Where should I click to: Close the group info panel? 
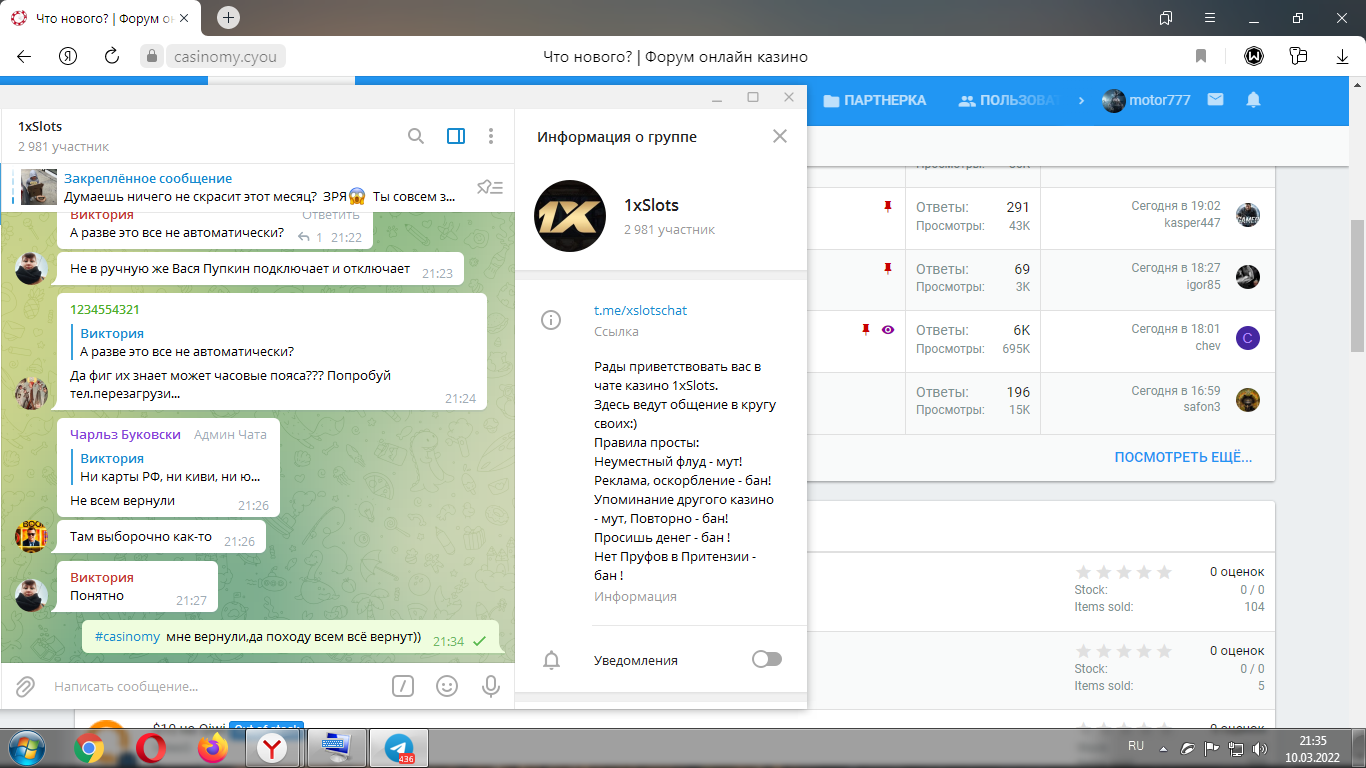pyautogui.click(x=780, y=136)
